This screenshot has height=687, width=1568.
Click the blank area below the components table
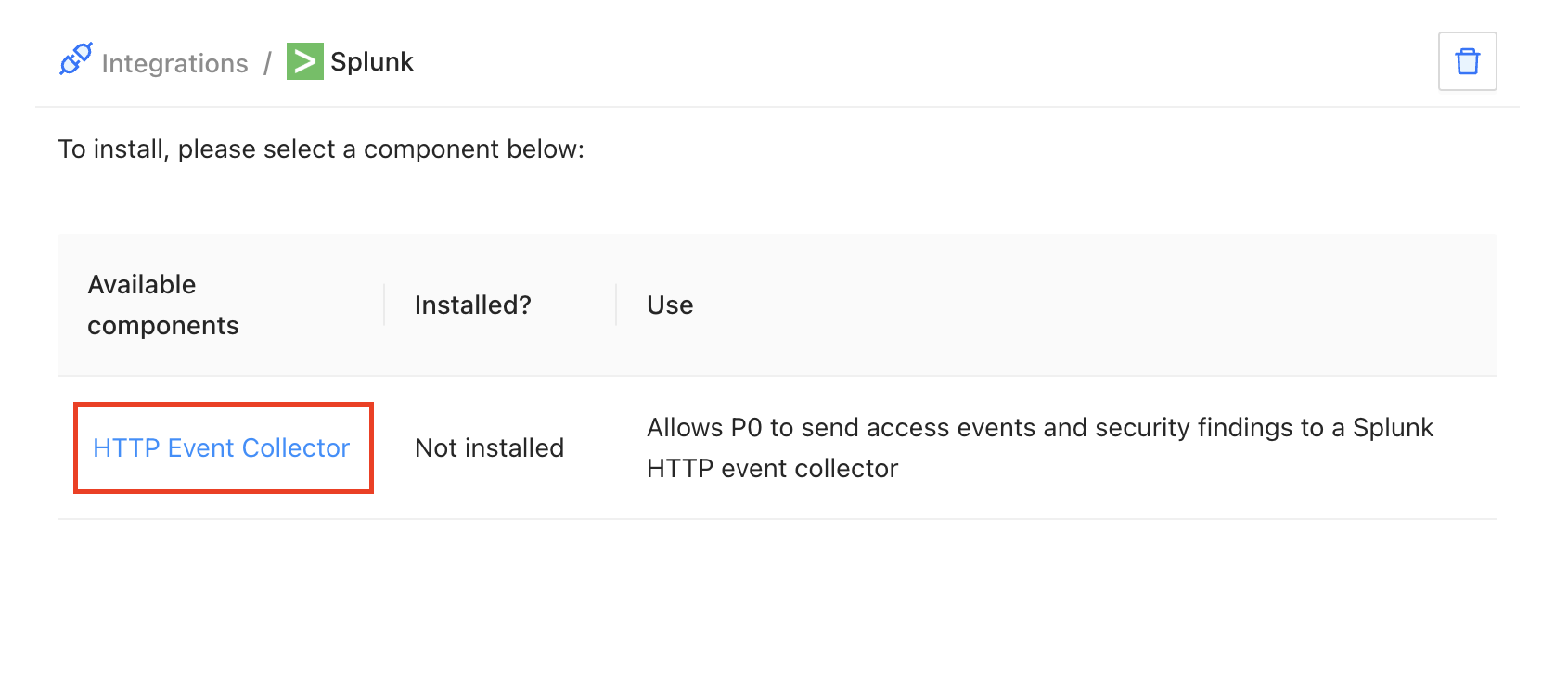[x=778, y=603]
